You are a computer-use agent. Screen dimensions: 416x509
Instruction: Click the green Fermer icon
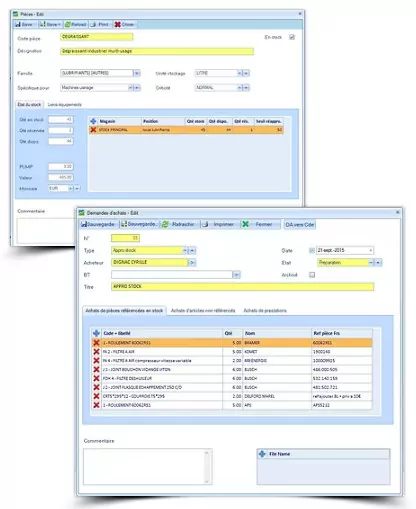(246, 224)
